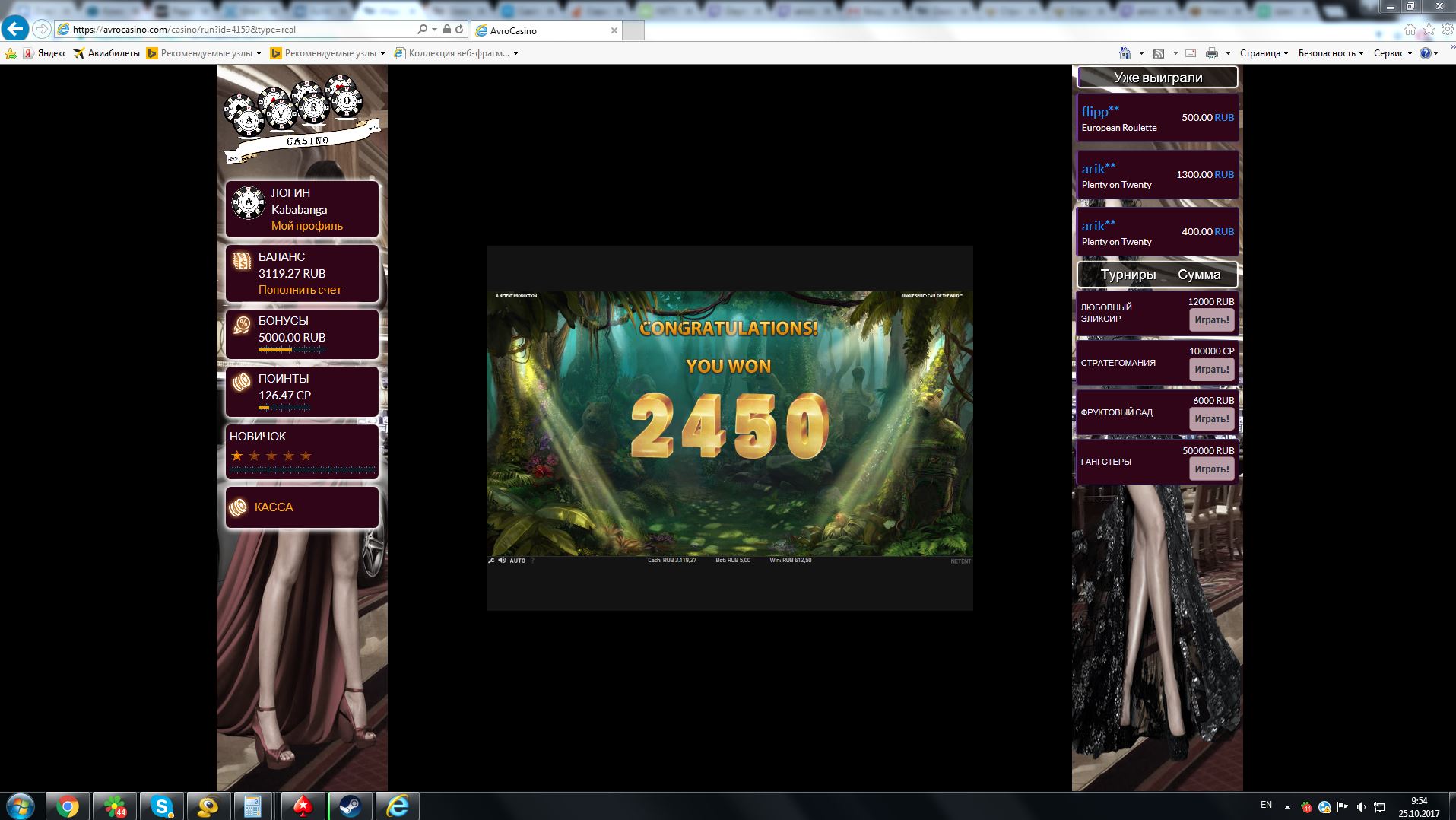Viewport: 1456px width, 820px height.
Task: Open the Home button dropdown arrow
Action: [1141, 53]
